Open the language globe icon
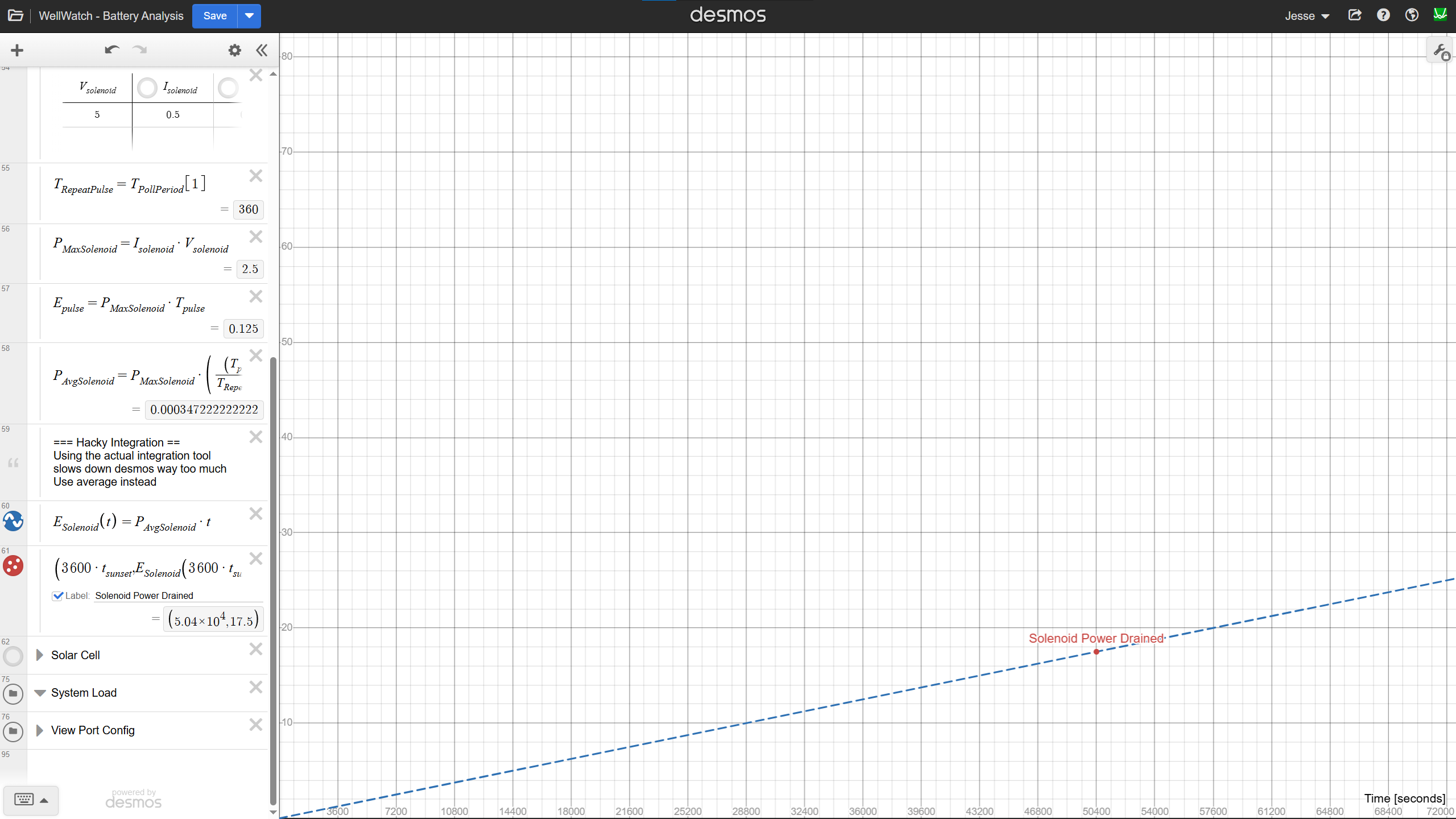Viewport: 1456px width, 819px height. click(1412, 15)
